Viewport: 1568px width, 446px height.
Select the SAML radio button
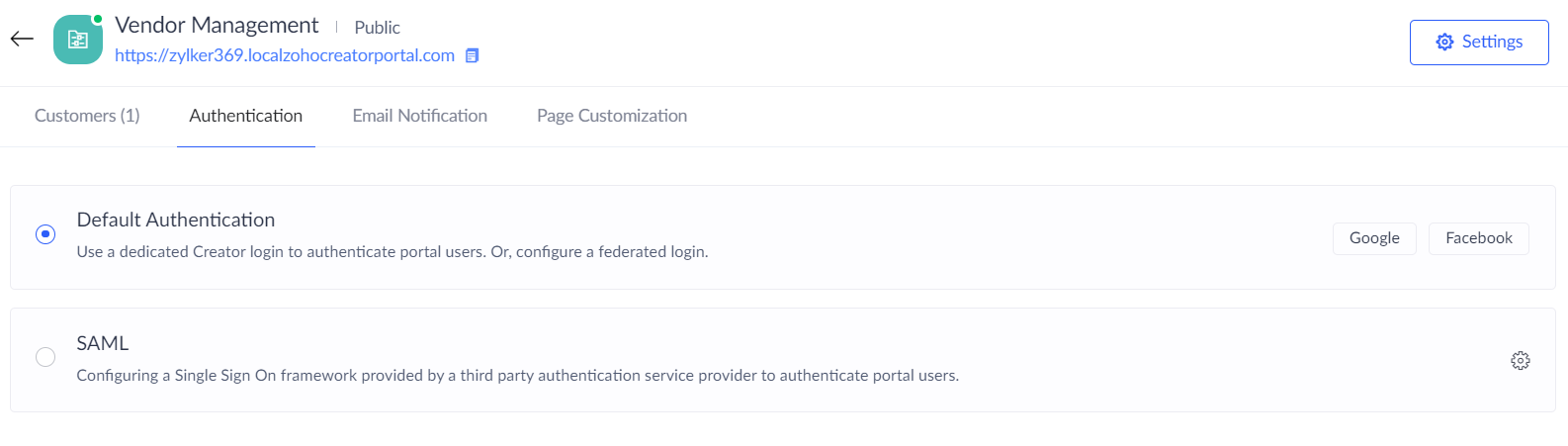[45, 357]
